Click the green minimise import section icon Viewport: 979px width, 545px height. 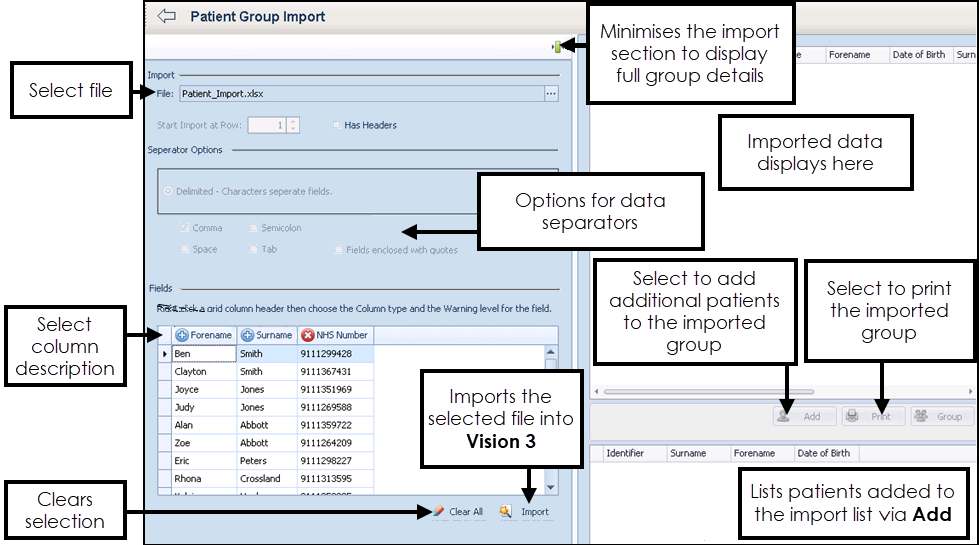[x=557, y=46]
